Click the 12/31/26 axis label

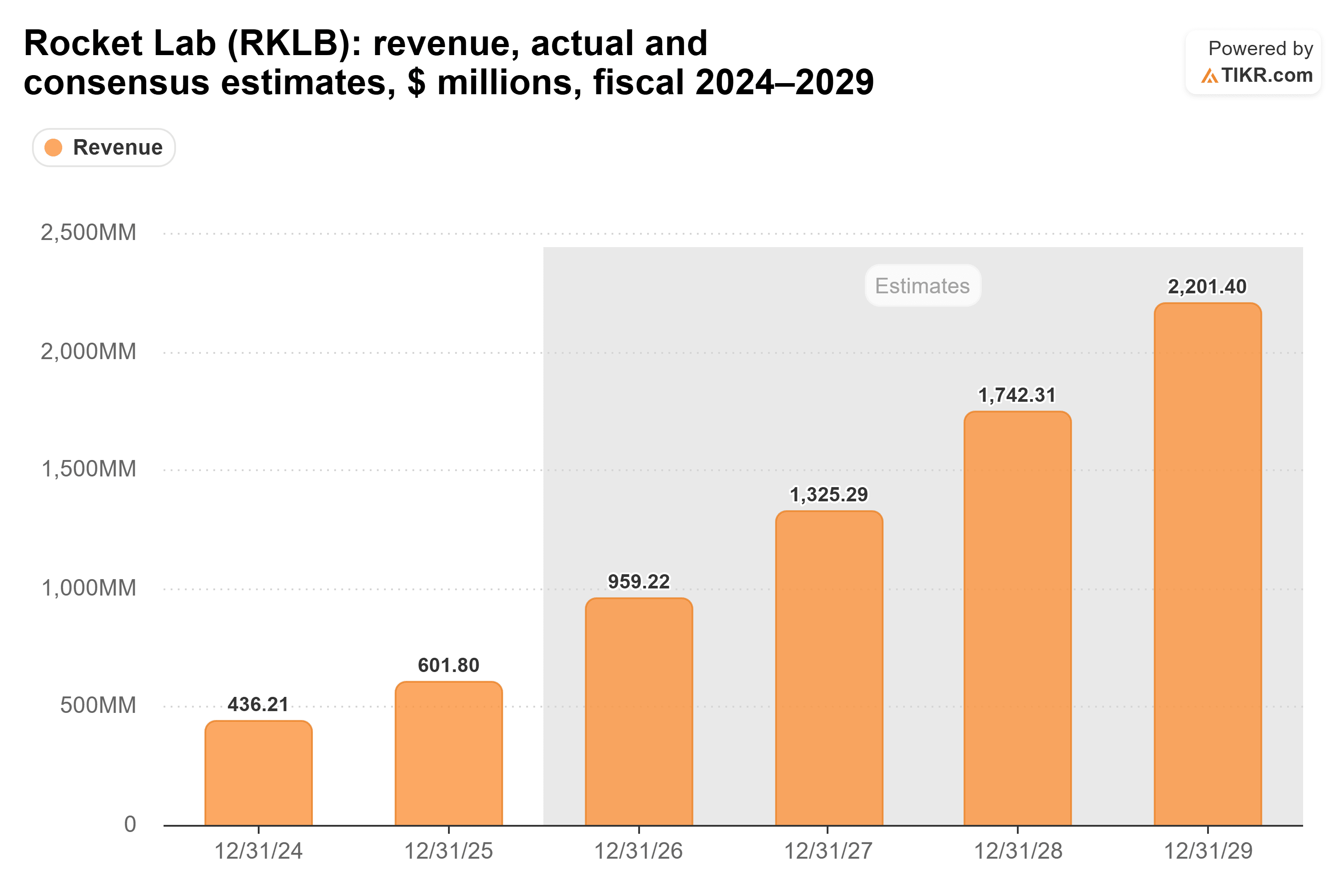point(639,852)
